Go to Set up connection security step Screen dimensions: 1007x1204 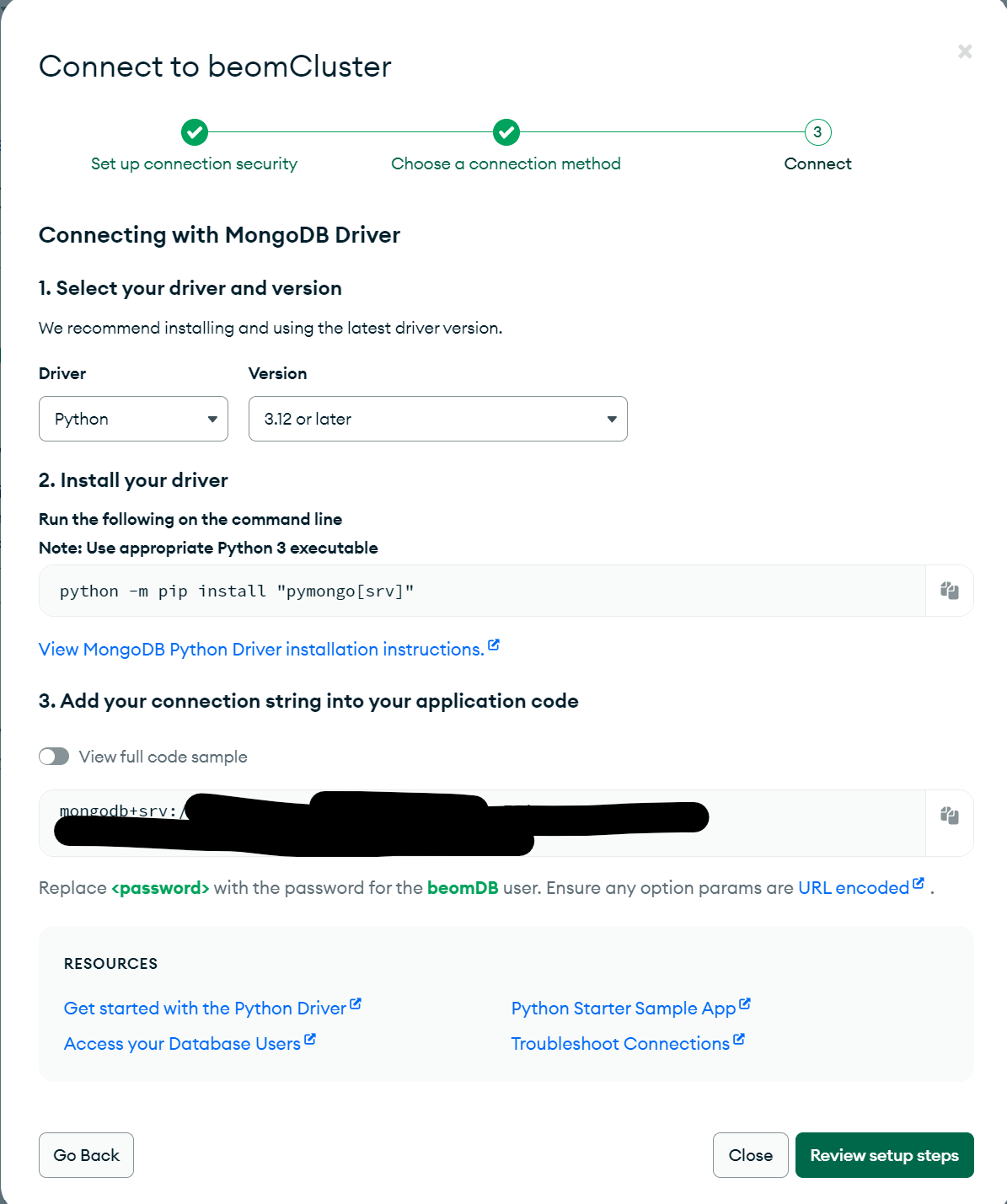(x=194, y=163)
